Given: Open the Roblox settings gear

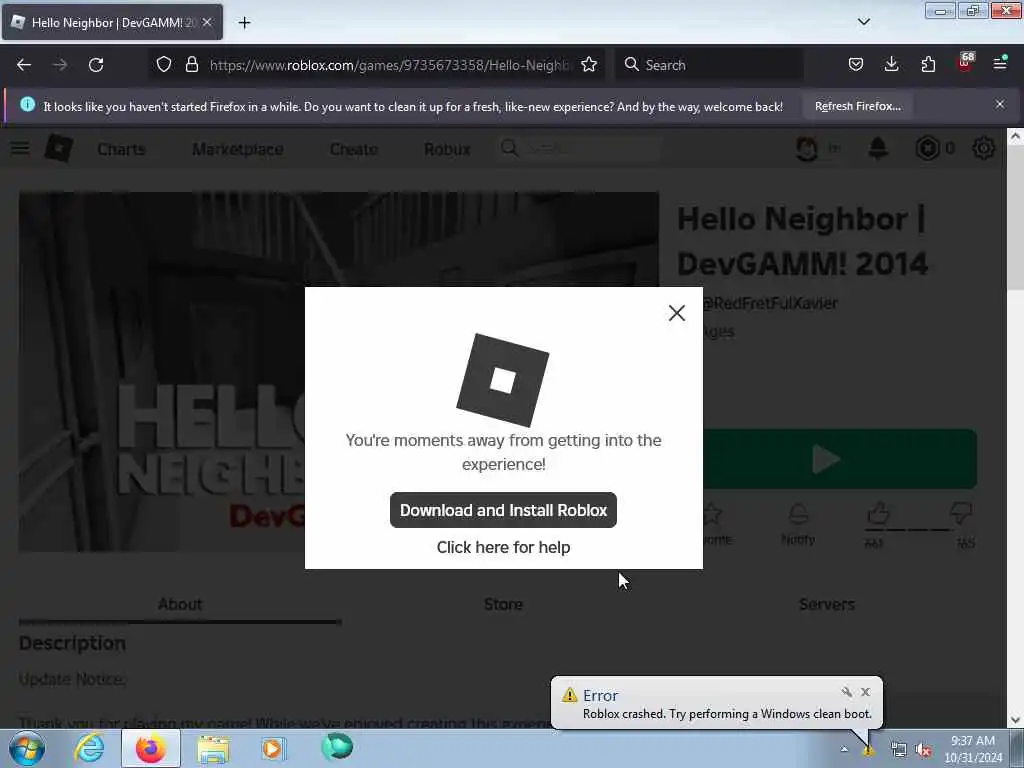Looking at the screenshot, I should point(984,148).
